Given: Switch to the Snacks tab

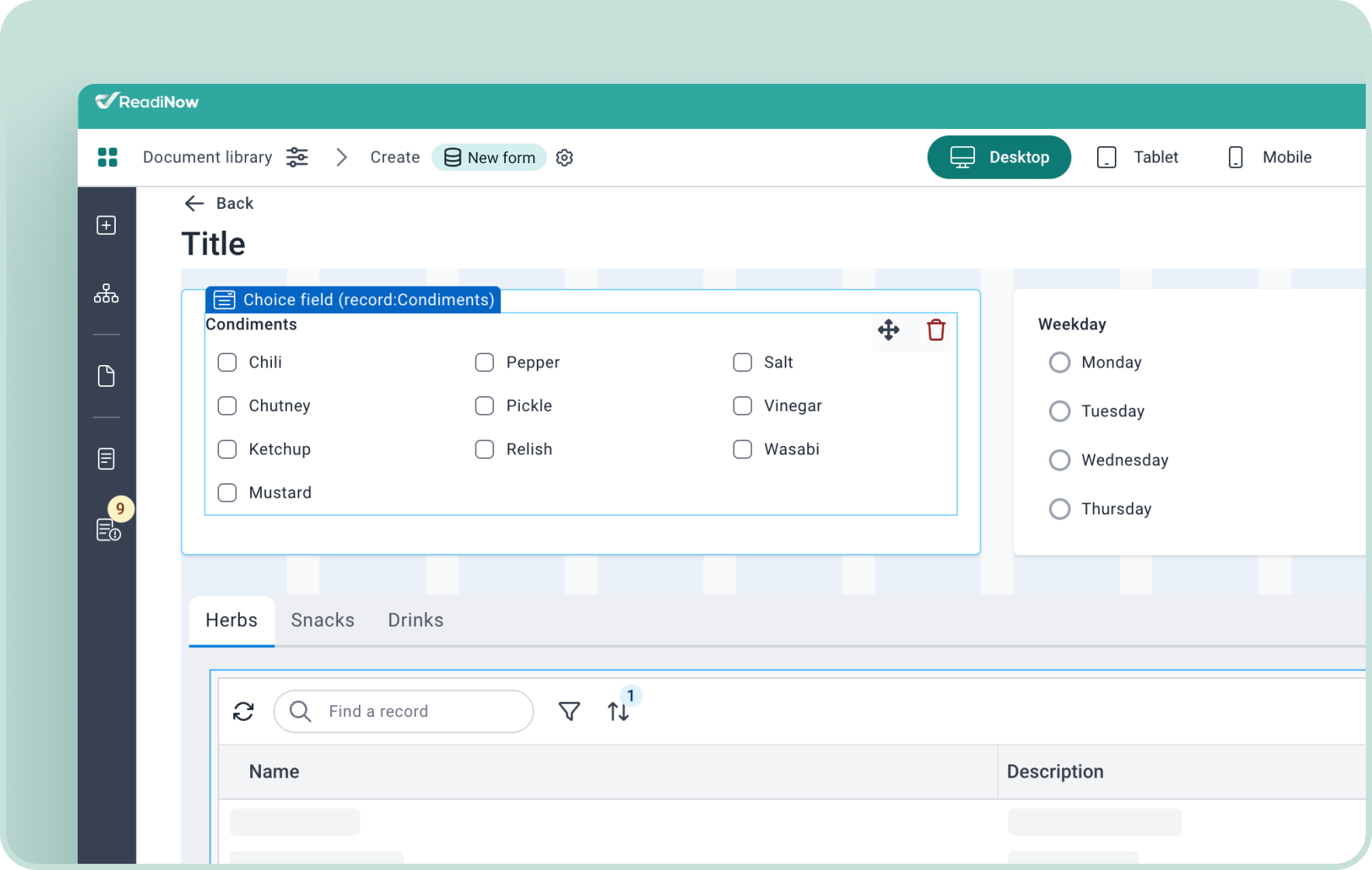Looking at the screenshot, I should click(322, 620).
